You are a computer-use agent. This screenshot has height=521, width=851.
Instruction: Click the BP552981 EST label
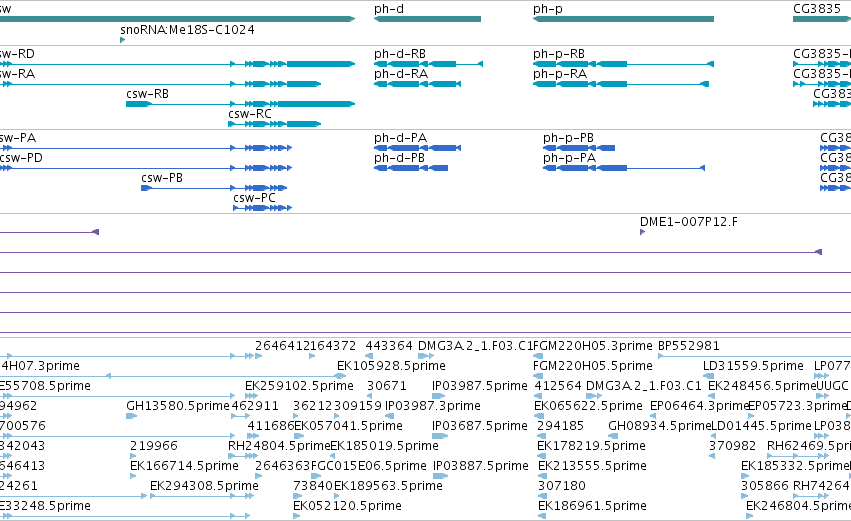click(688, 346)
